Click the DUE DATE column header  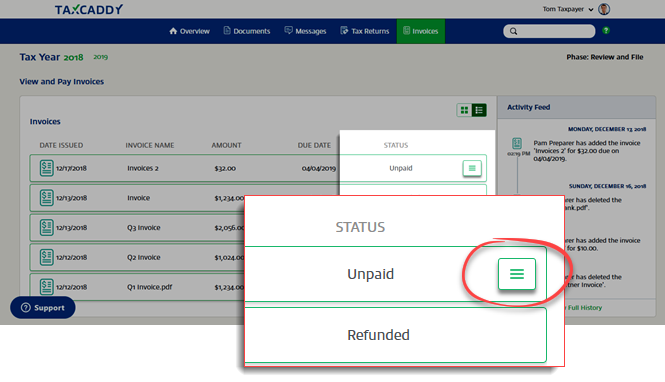[x=314, y=145]
